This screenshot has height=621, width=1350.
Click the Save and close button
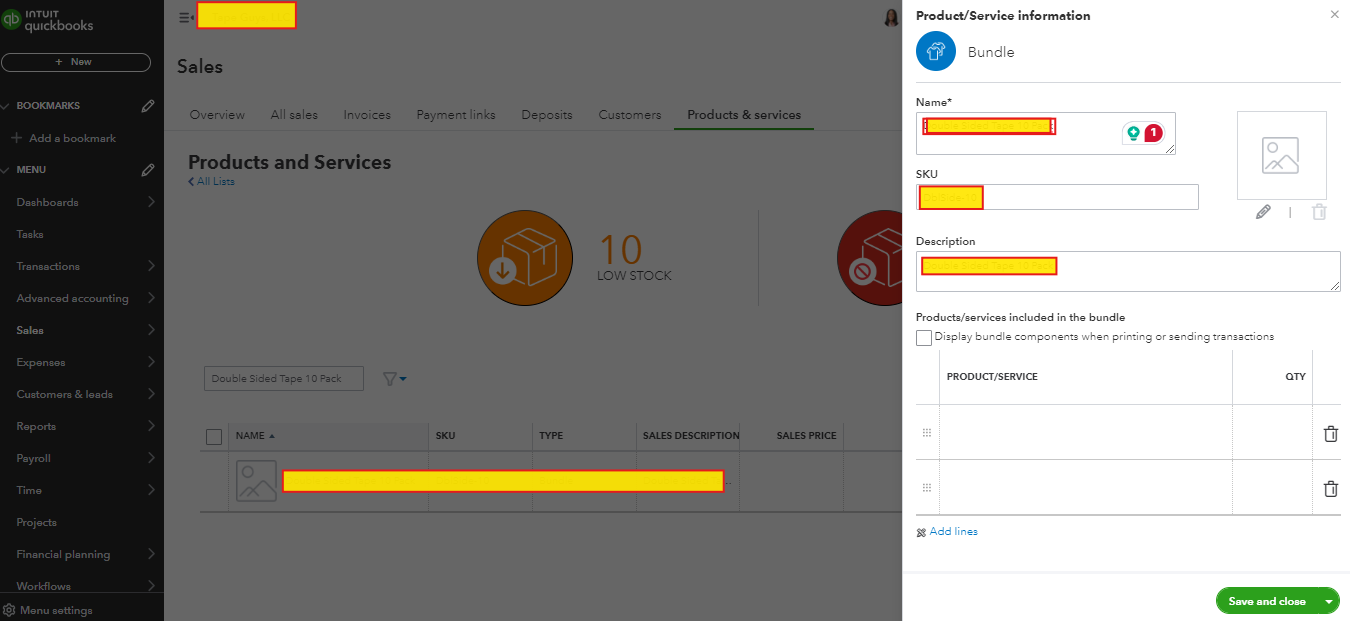coord(1266,601)
